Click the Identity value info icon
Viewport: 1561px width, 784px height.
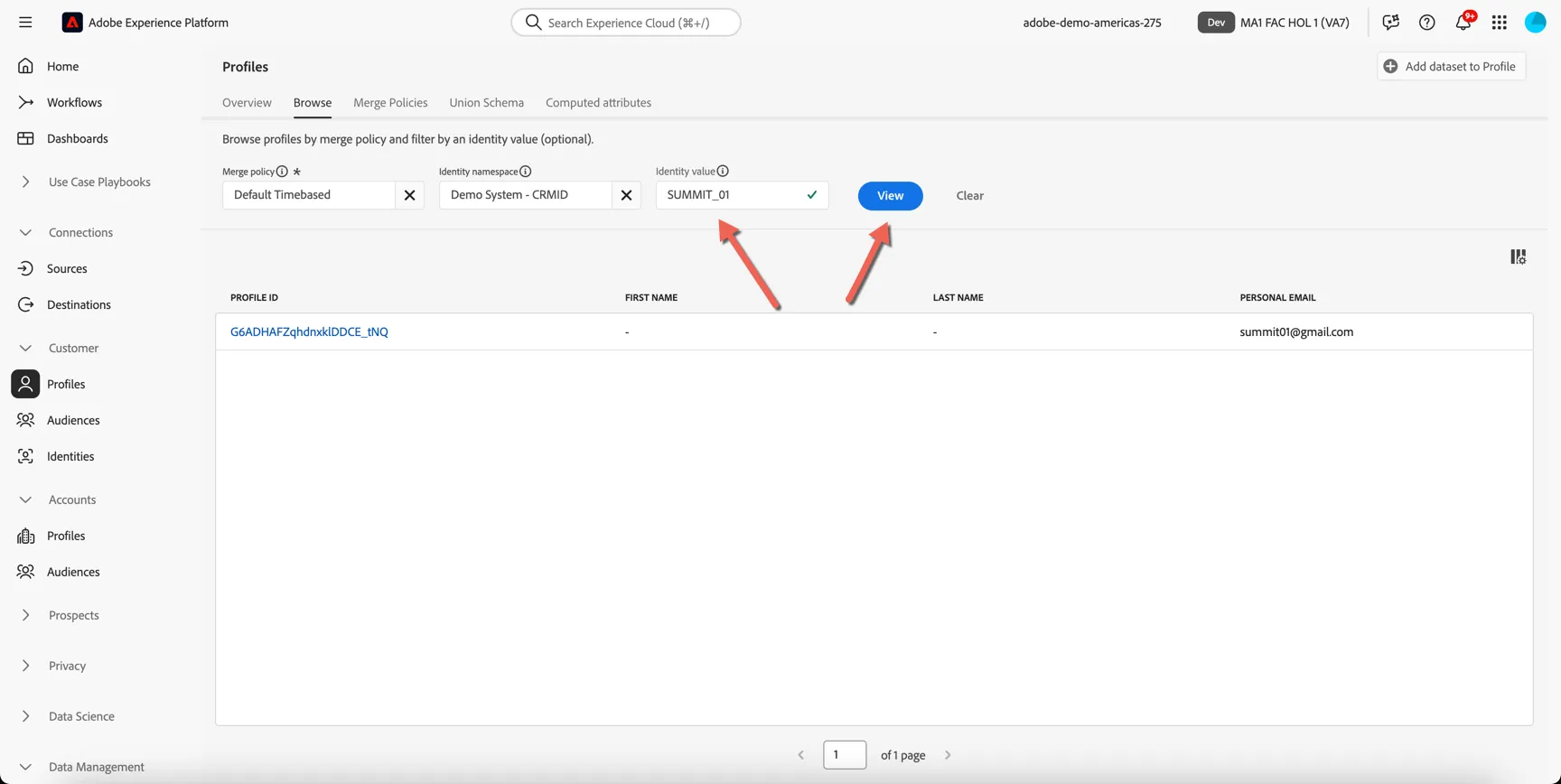pyautogui.click(x=723, y=172)
